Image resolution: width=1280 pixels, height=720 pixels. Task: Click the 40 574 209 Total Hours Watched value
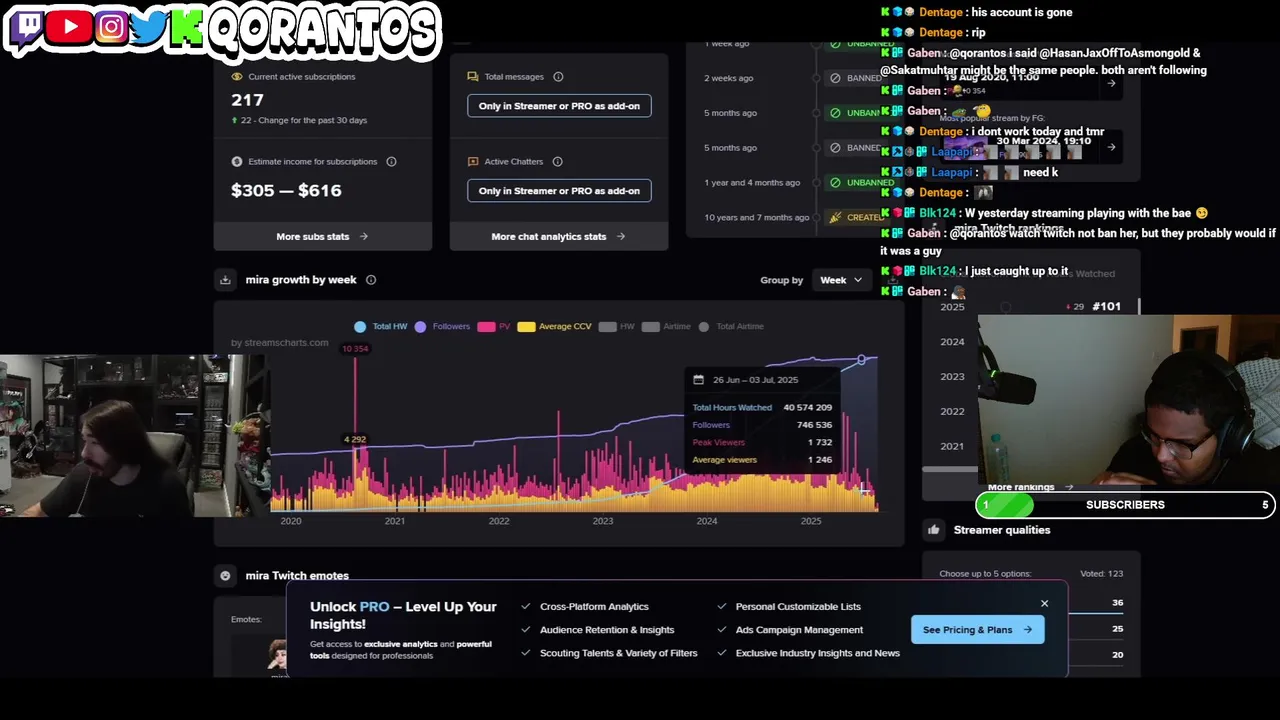point(808,408)
